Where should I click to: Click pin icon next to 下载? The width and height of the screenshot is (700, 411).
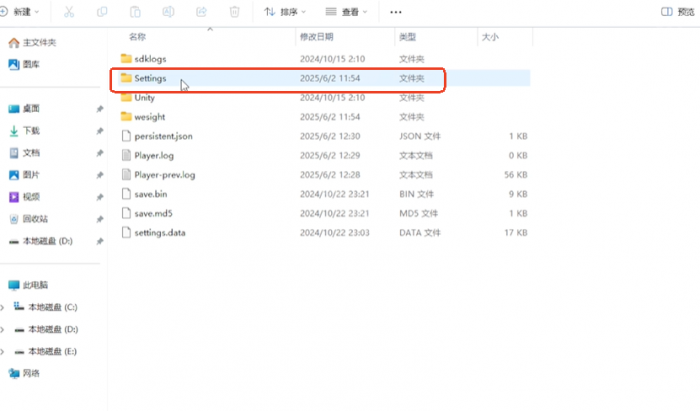(x=100, y=131)
